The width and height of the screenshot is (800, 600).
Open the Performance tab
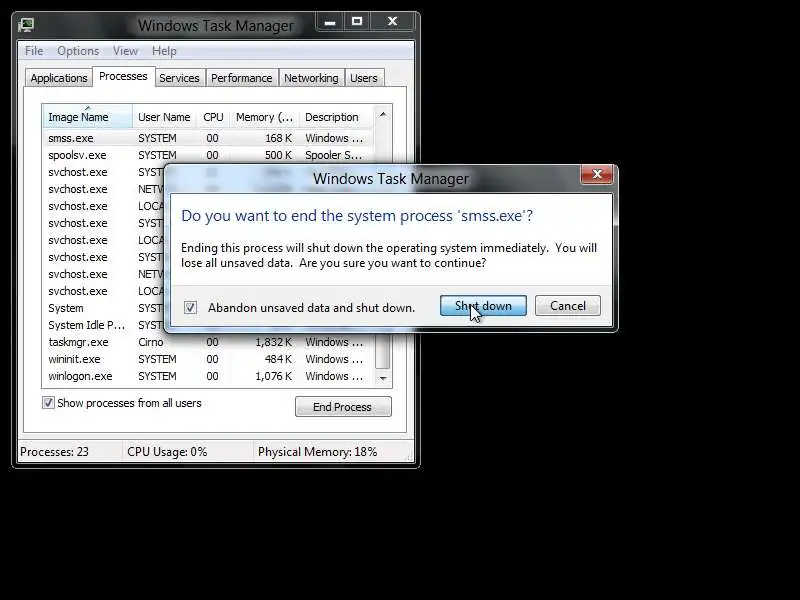[242, 78]
